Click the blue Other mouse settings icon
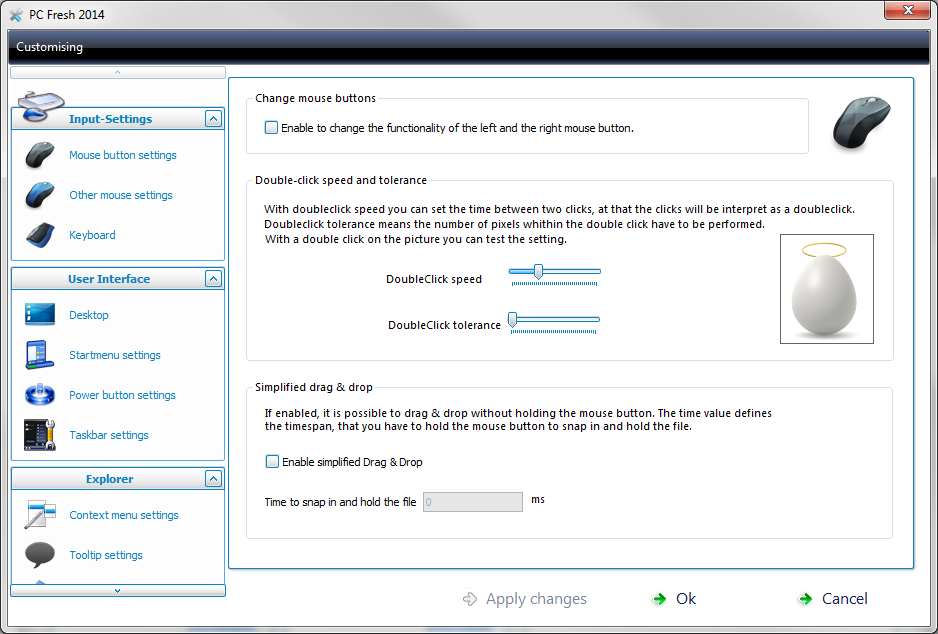The width and height of the screenshot is (938, 634). 40,195
